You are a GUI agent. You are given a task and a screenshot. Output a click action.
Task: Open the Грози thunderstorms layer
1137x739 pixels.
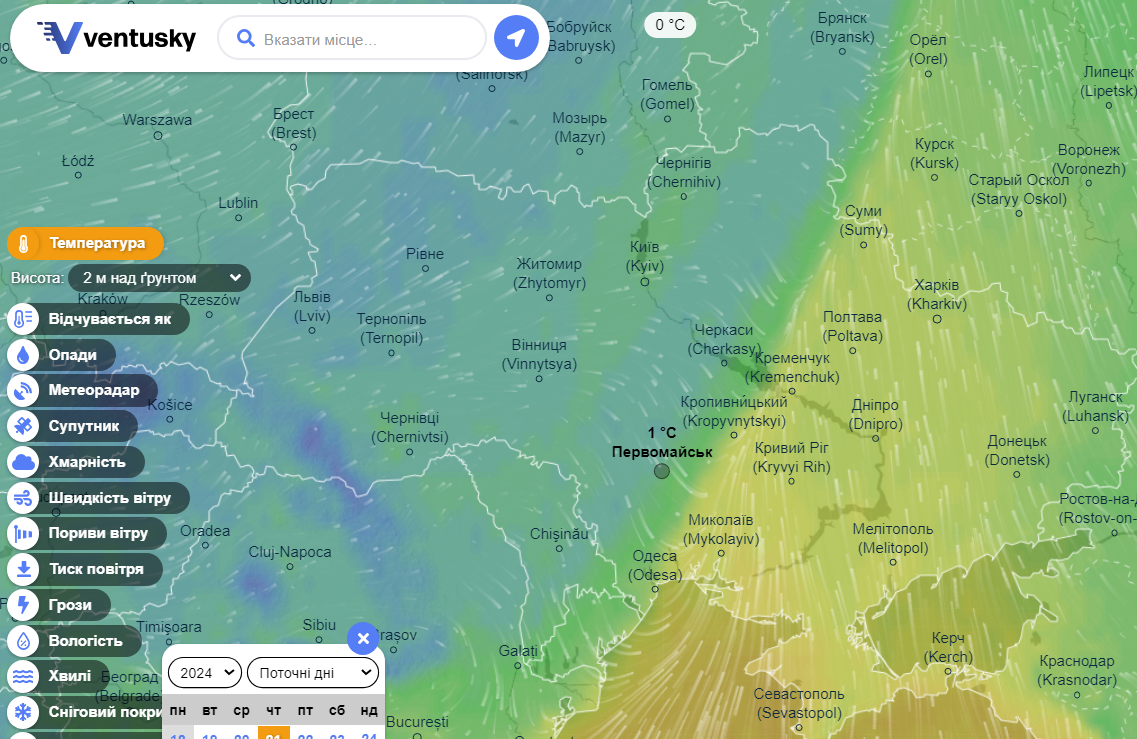(59, 605)
